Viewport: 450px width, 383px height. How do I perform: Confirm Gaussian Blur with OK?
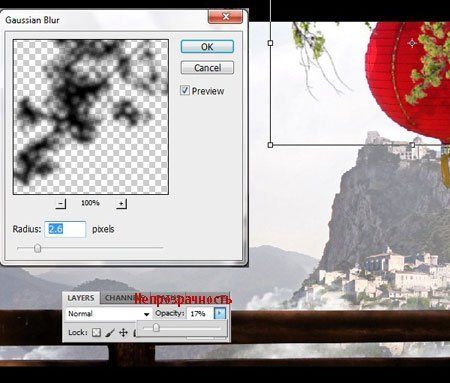coord(207,47)
